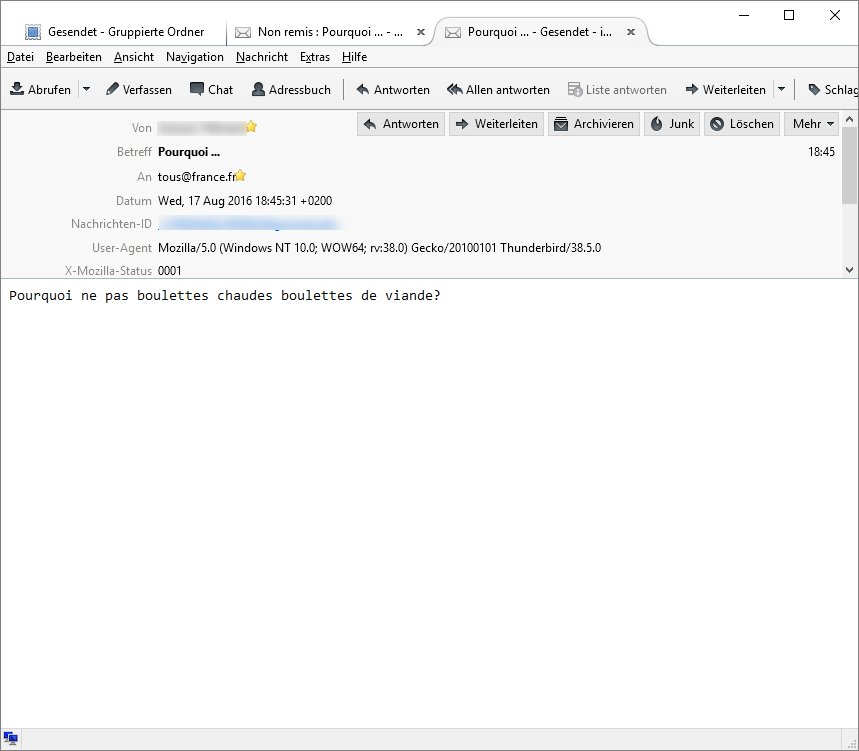
Task: Click the Schlagwörter tag toolbar button
Action: coord(833,89)
